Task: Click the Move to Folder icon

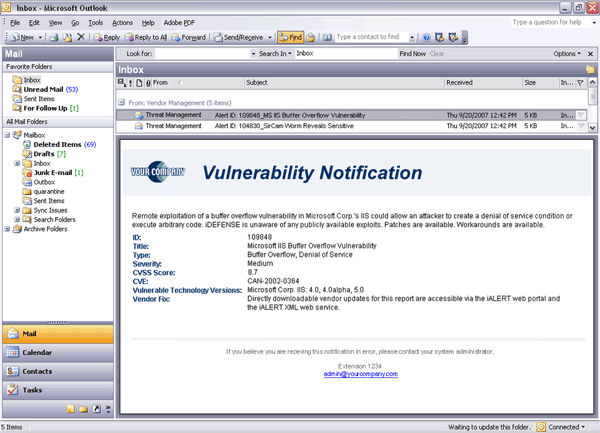Action: click(67, 37)
